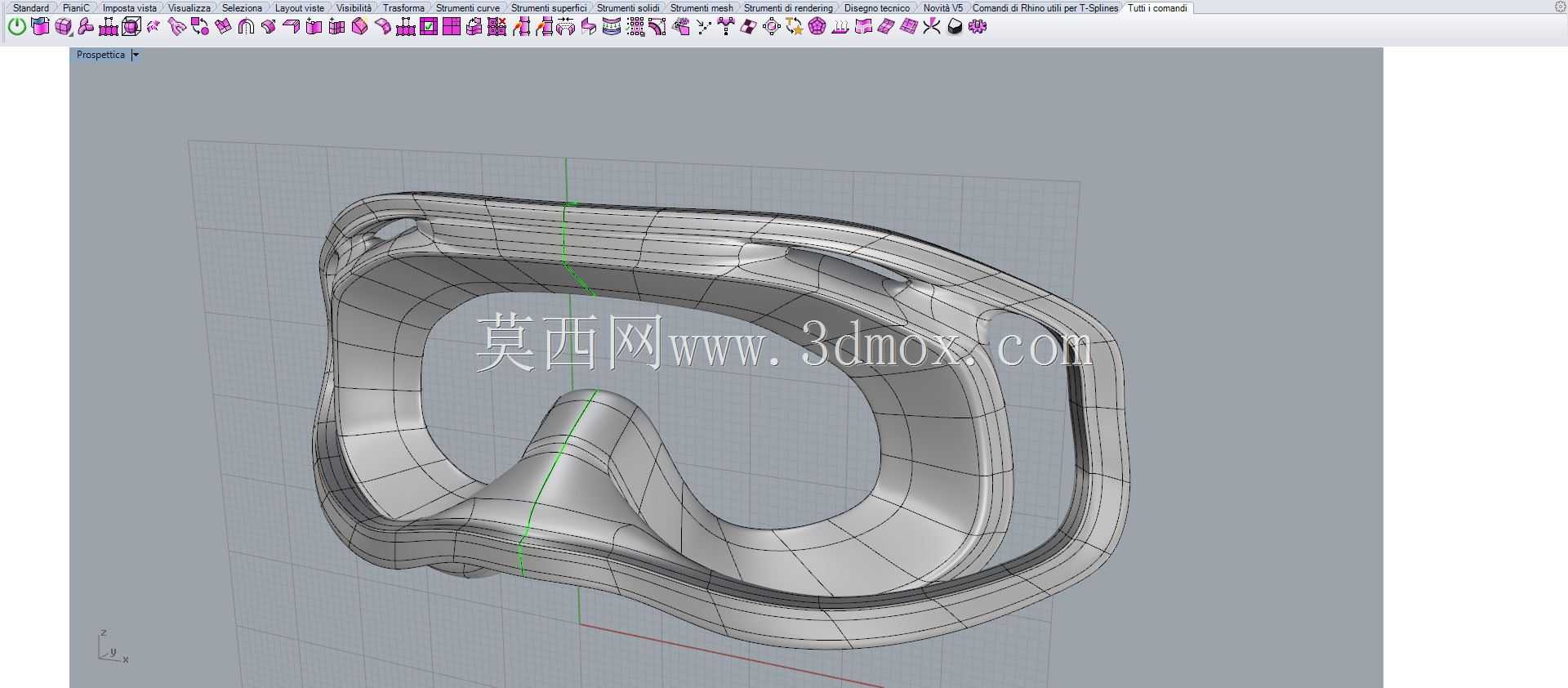
Task: Click the thicken surface icon with arrow
Action: coord(269,27)
